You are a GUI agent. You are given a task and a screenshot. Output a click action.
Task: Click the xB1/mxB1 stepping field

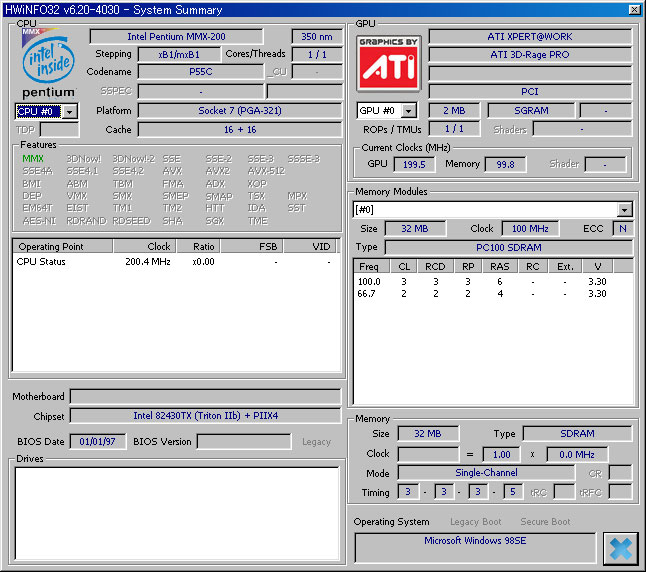click(x=179, y=54)
